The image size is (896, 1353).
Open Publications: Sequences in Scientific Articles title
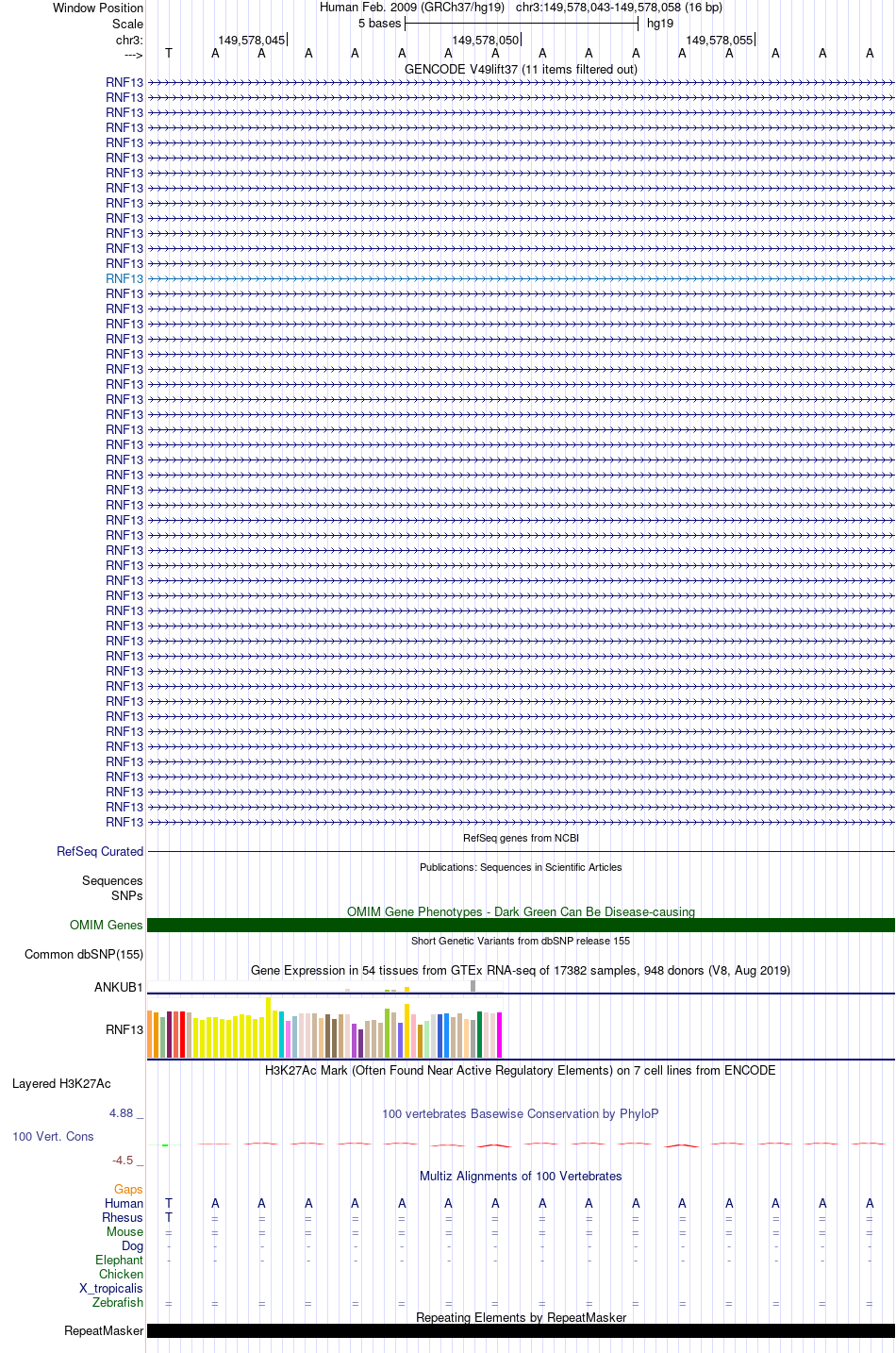click(521, 867)
